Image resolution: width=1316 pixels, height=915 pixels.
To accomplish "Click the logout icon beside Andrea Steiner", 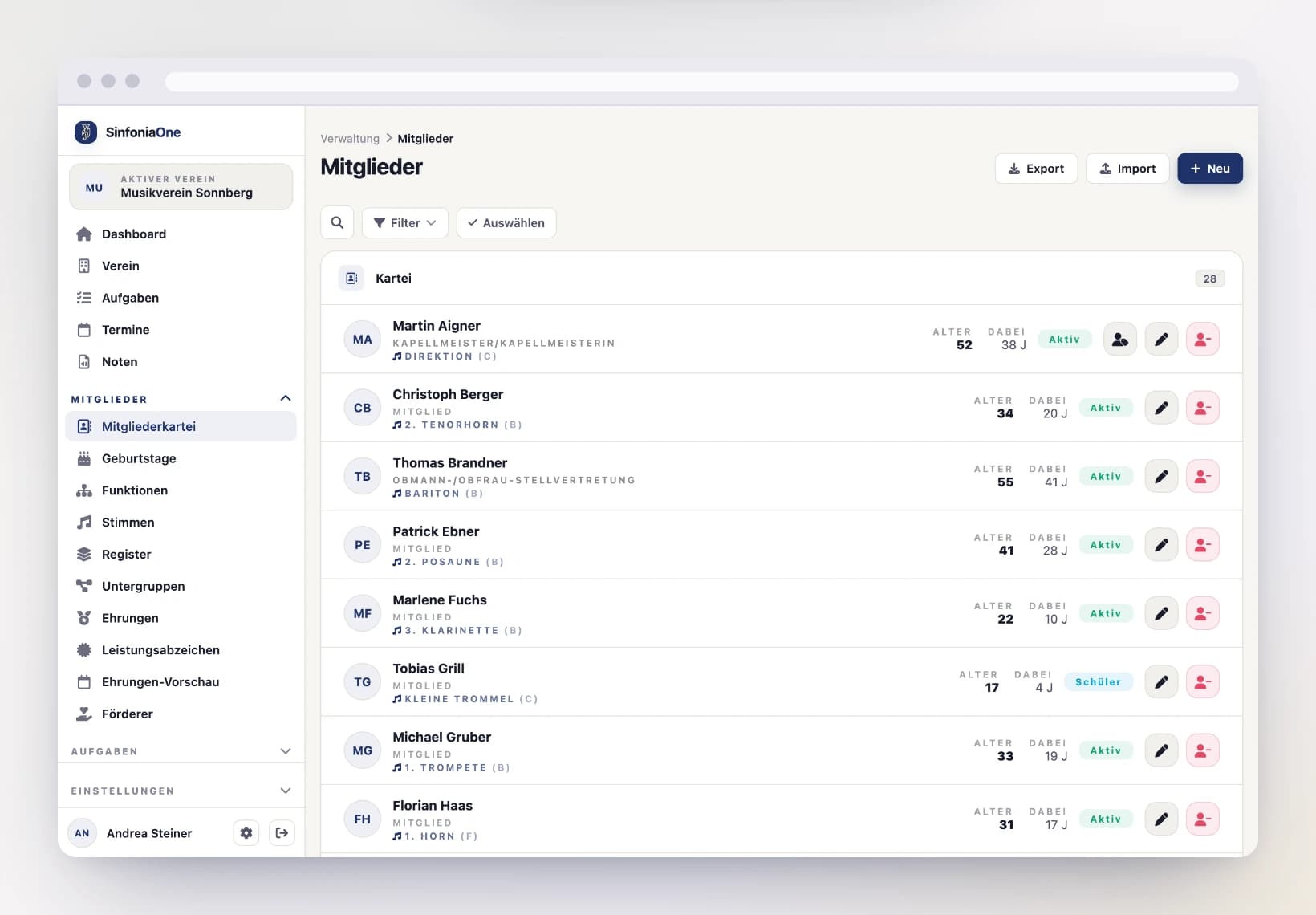I will point(282,833).
